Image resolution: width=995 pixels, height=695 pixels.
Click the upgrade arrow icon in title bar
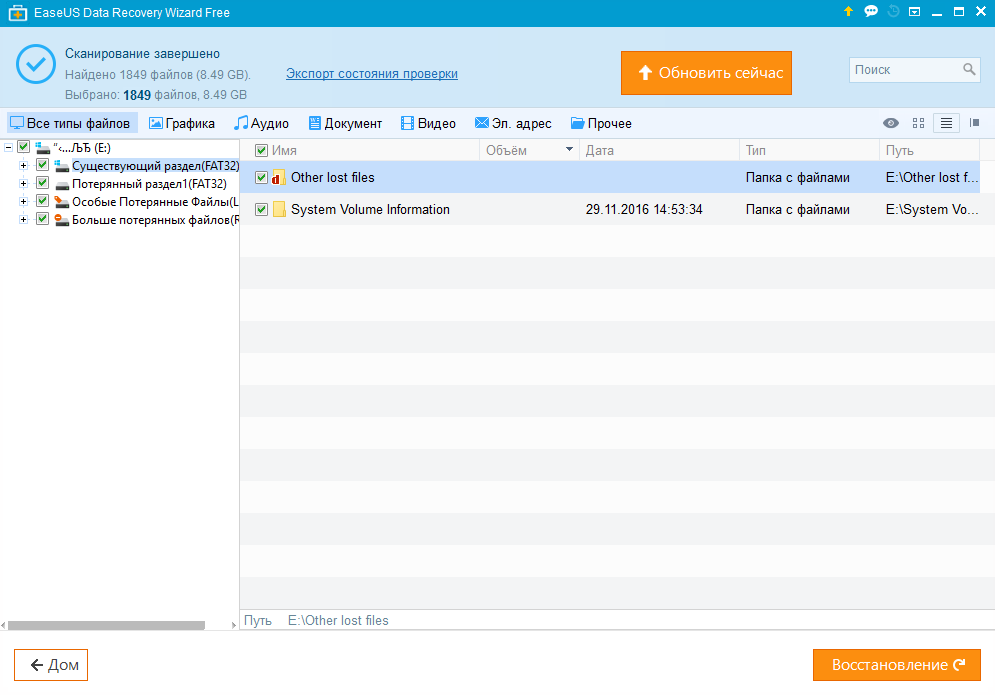(x=848, y=11)
